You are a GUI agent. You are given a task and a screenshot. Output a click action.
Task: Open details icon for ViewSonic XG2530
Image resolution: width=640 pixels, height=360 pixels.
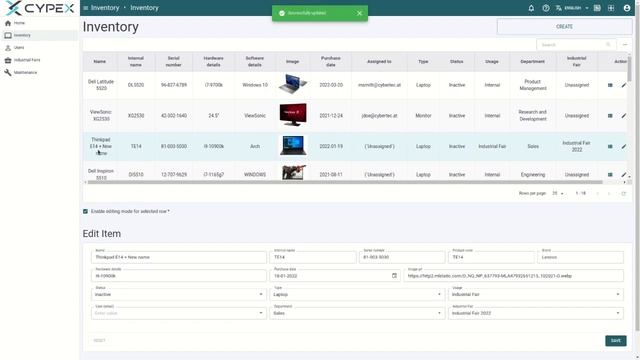tap(610, 116)
